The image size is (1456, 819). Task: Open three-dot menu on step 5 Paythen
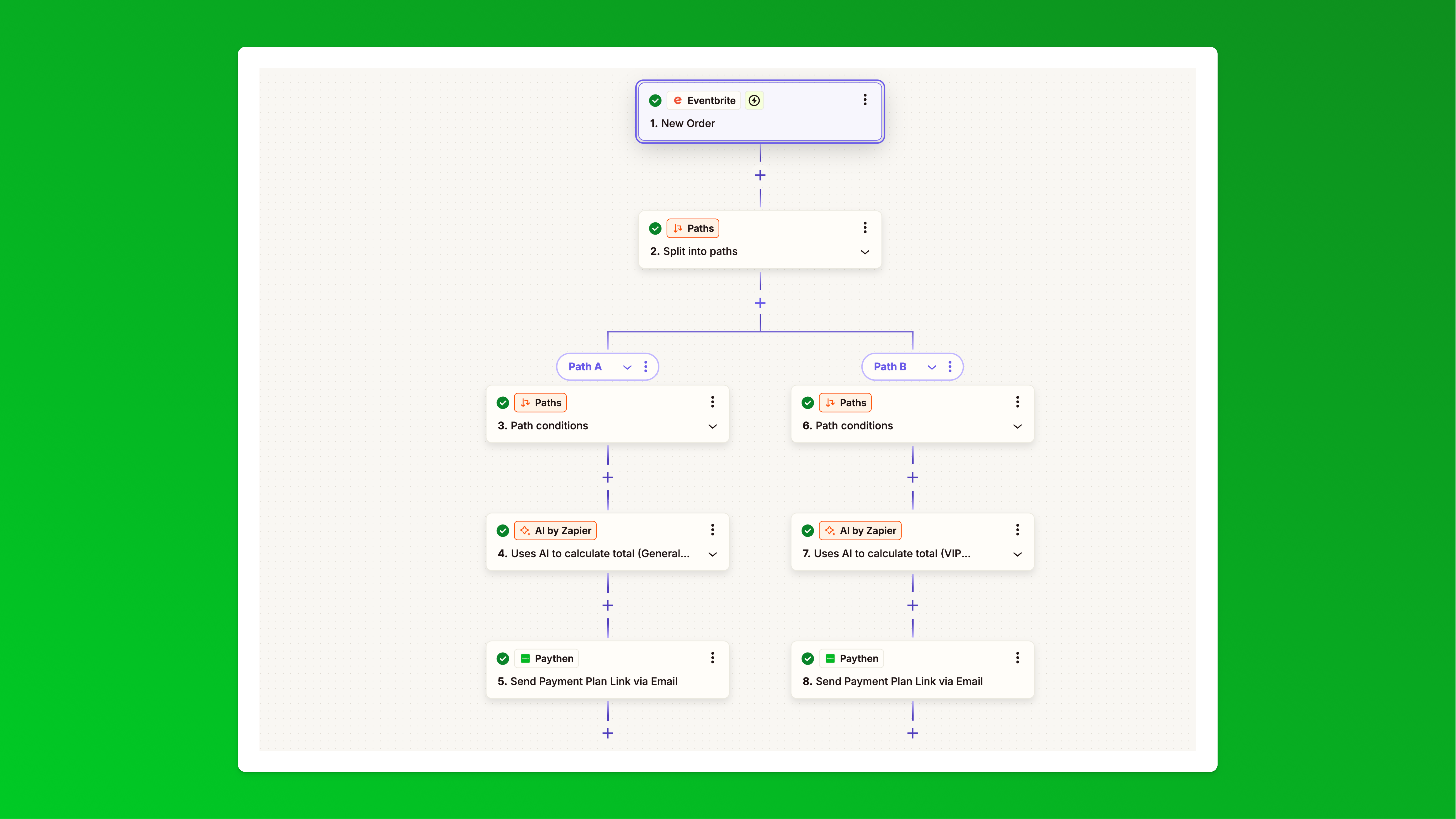tap(713, 657)
